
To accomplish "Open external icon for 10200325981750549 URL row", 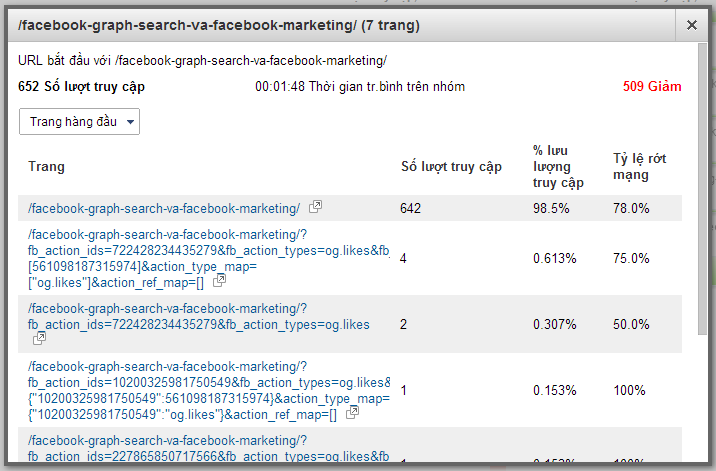I will click(x=352, y=412).
